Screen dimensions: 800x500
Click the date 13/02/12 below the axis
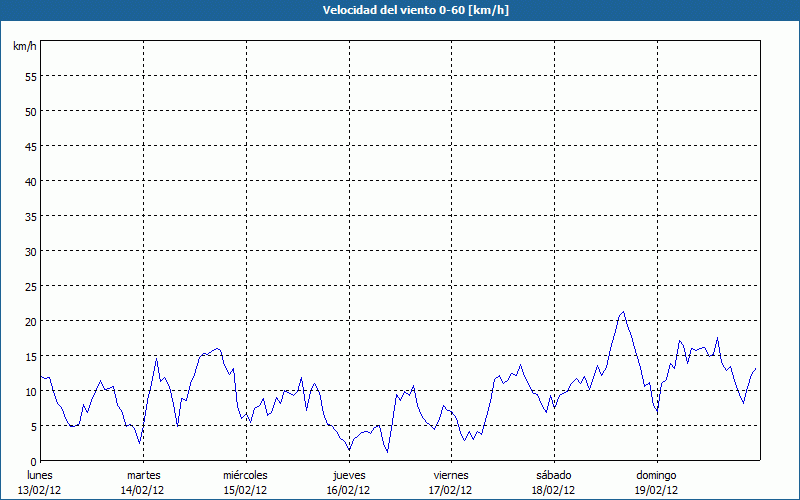pos(40,490)
